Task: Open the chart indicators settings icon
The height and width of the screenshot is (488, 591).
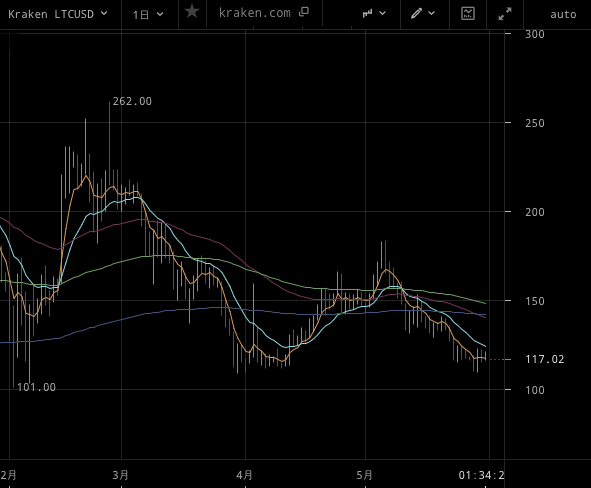Action: click(468, 14)
